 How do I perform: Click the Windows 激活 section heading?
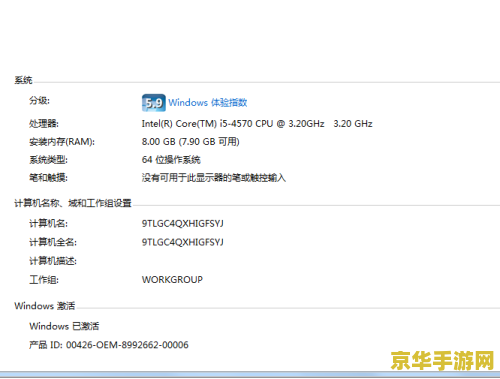coord(45,306)
